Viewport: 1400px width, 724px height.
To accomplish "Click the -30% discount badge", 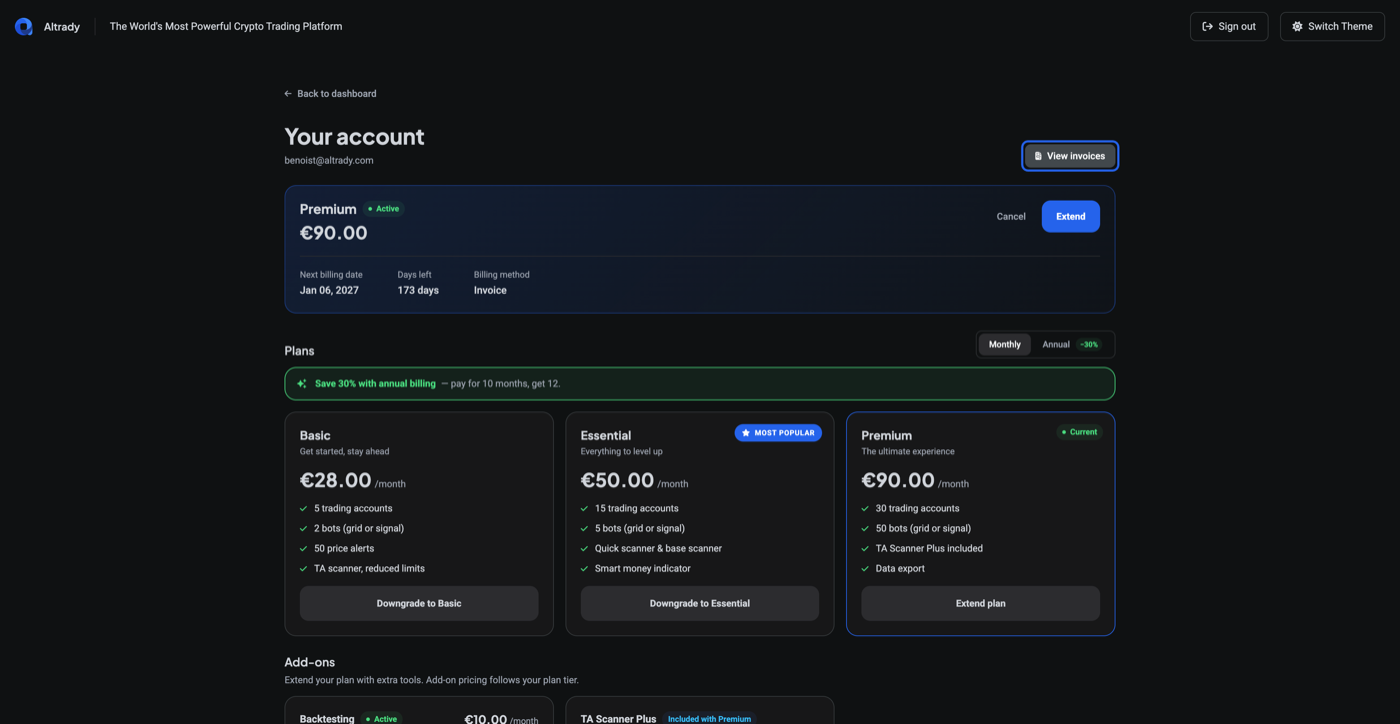I will tap(1089, 345).
